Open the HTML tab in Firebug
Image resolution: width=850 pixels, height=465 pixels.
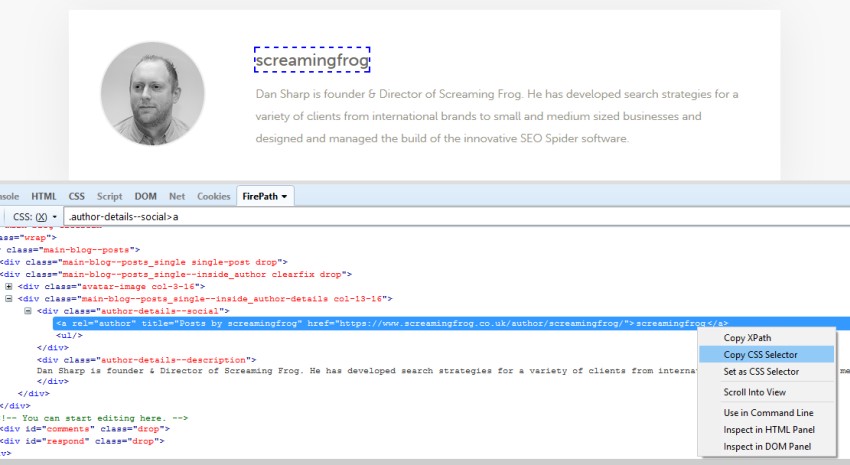click(x=43, y=196)
